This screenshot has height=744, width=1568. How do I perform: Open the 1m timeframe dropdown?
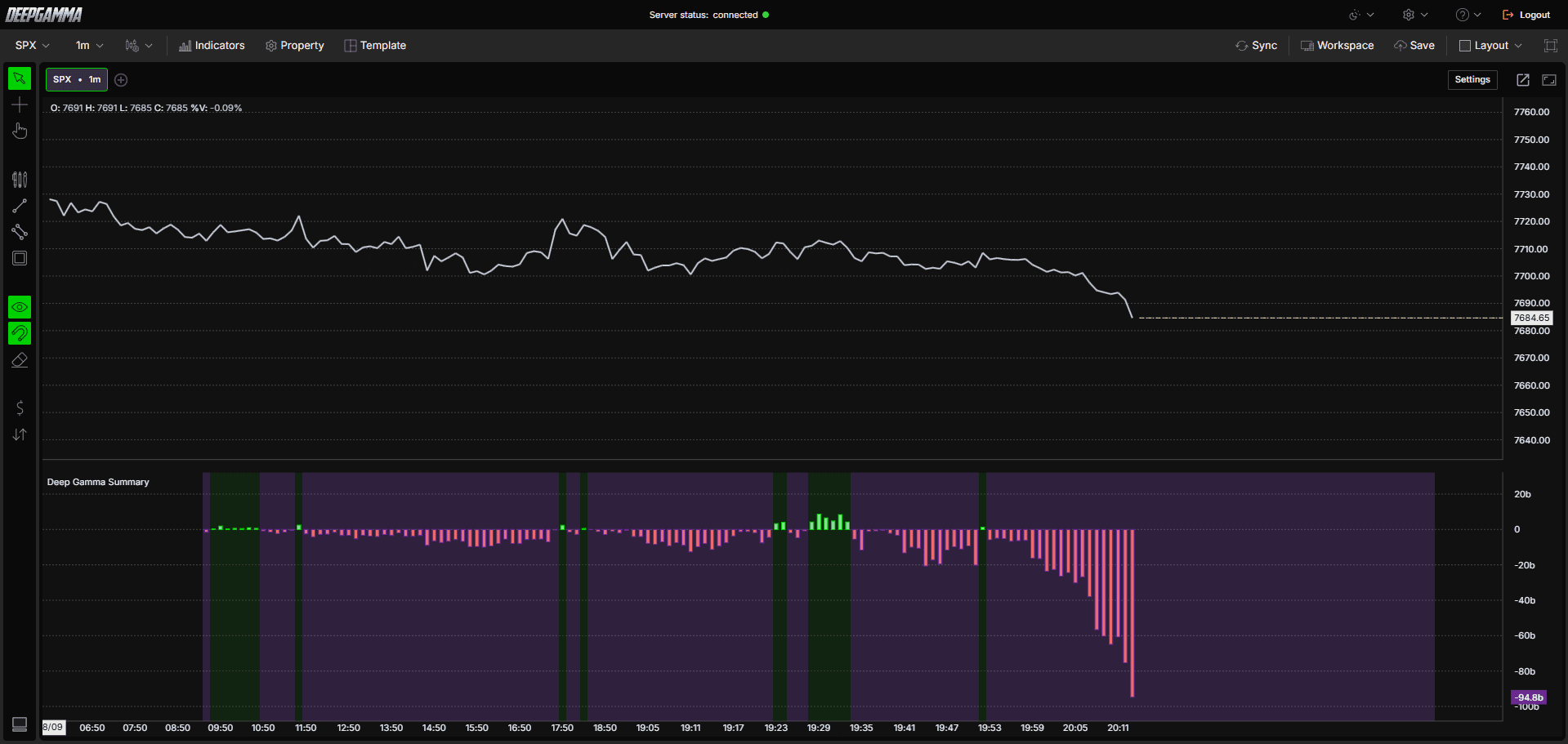pyautogui.click(x=89, y=46)
